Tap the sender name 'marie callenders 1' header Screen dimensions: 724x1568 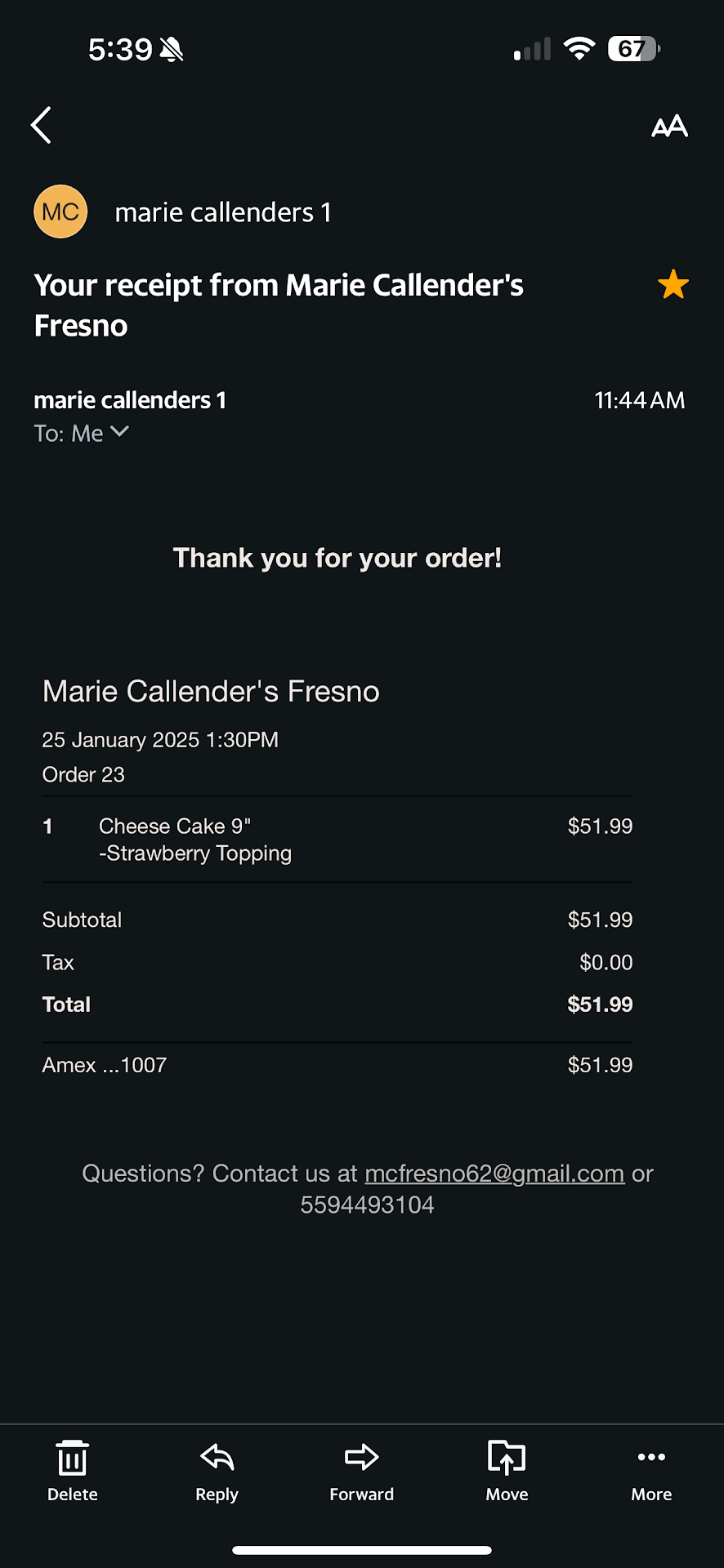pyautogui.click(x=223, y=212)
